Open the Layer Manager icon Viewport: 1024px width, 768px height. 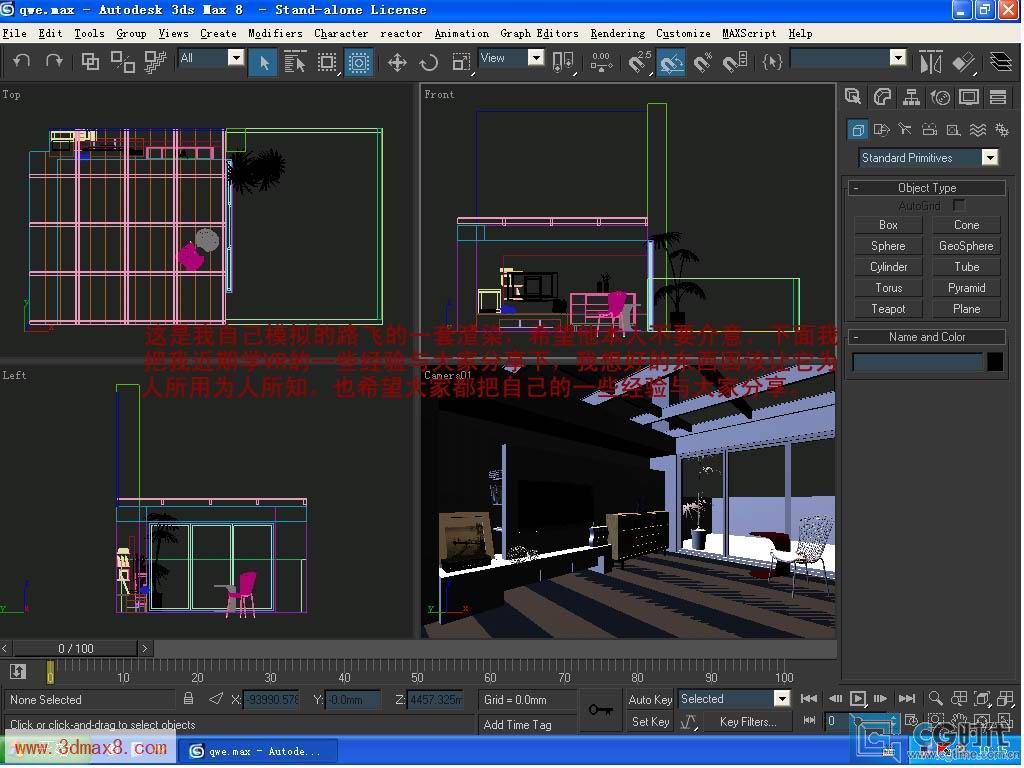point(1000,63)
